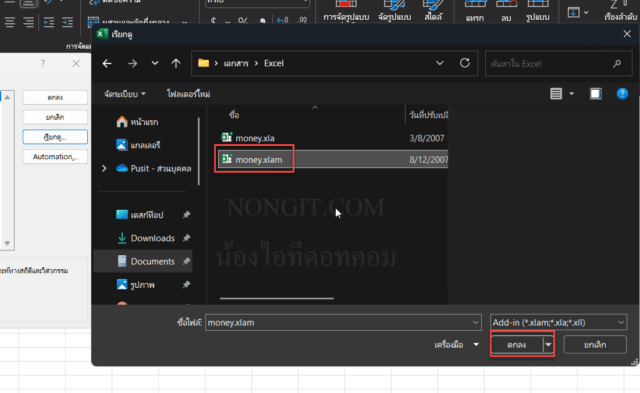640x393 pixels.
Task: Click date '3/8/2007' of money.xla
Action: [x=427, y=138]
